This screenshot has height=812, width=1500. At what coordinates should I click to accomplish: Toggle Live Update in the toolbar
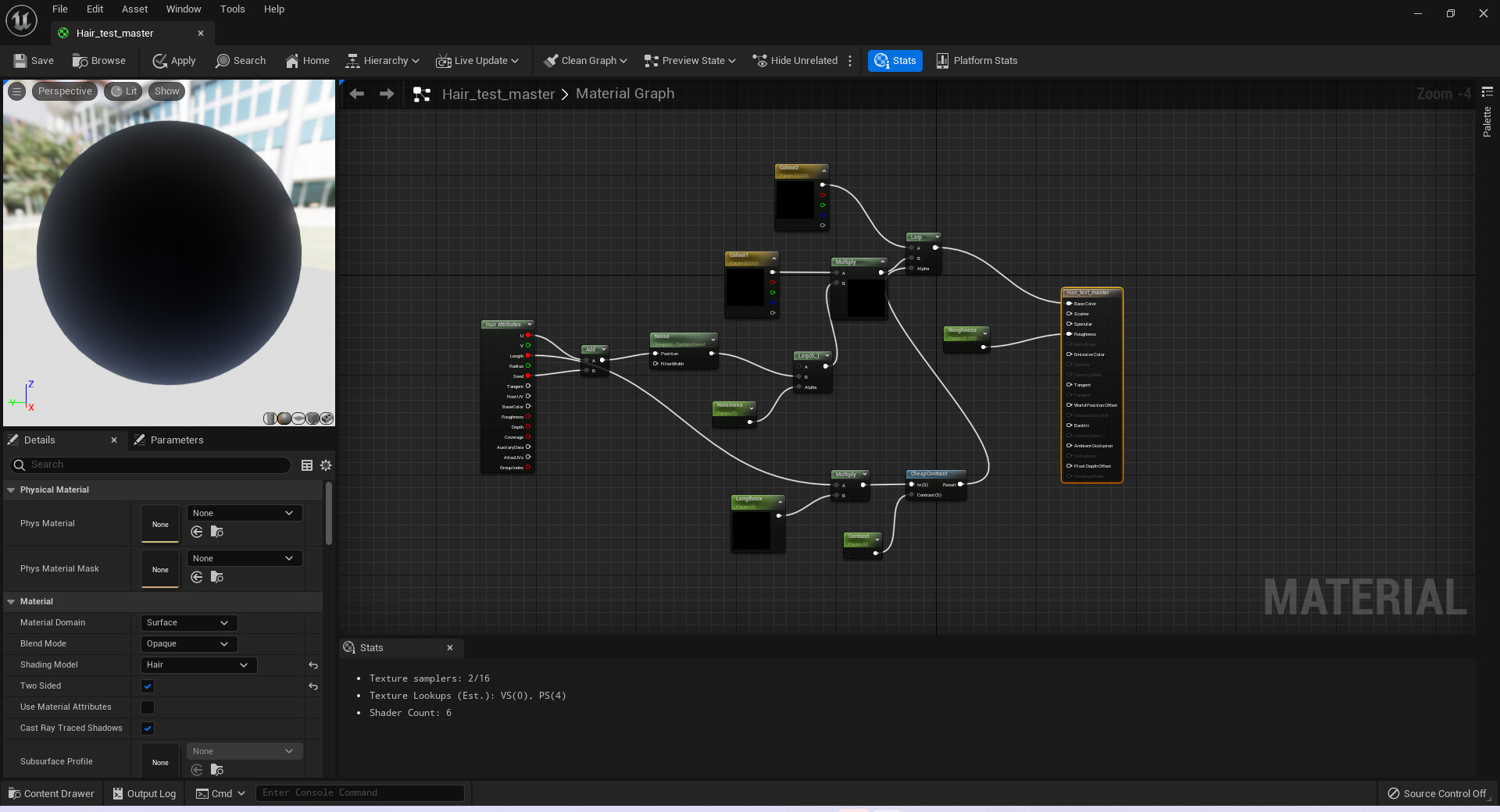point(444,60)
